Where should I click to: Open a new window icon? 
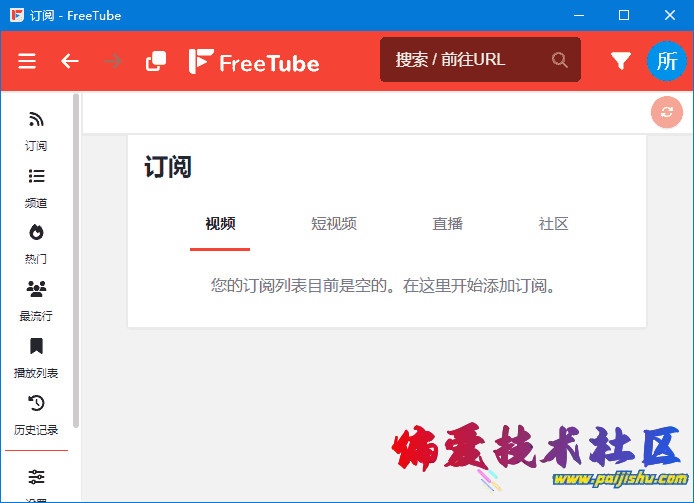pos(156,61)
